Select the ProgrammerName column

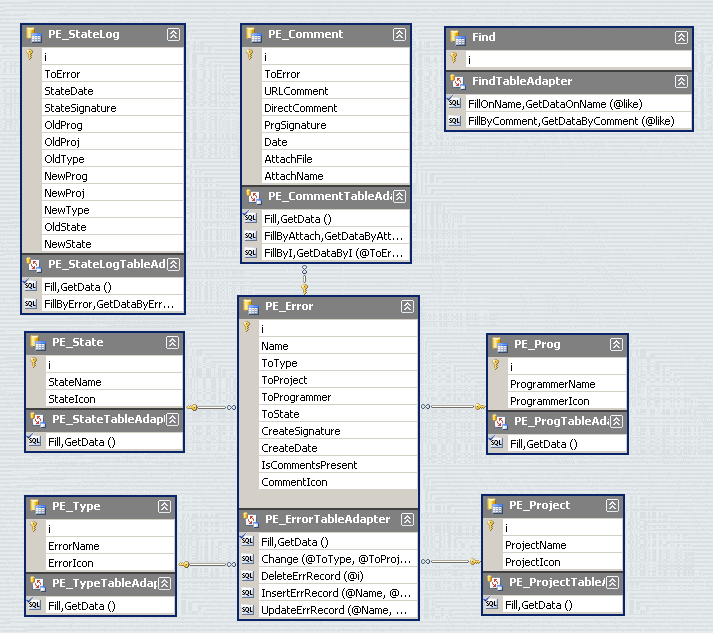[567, 384]
